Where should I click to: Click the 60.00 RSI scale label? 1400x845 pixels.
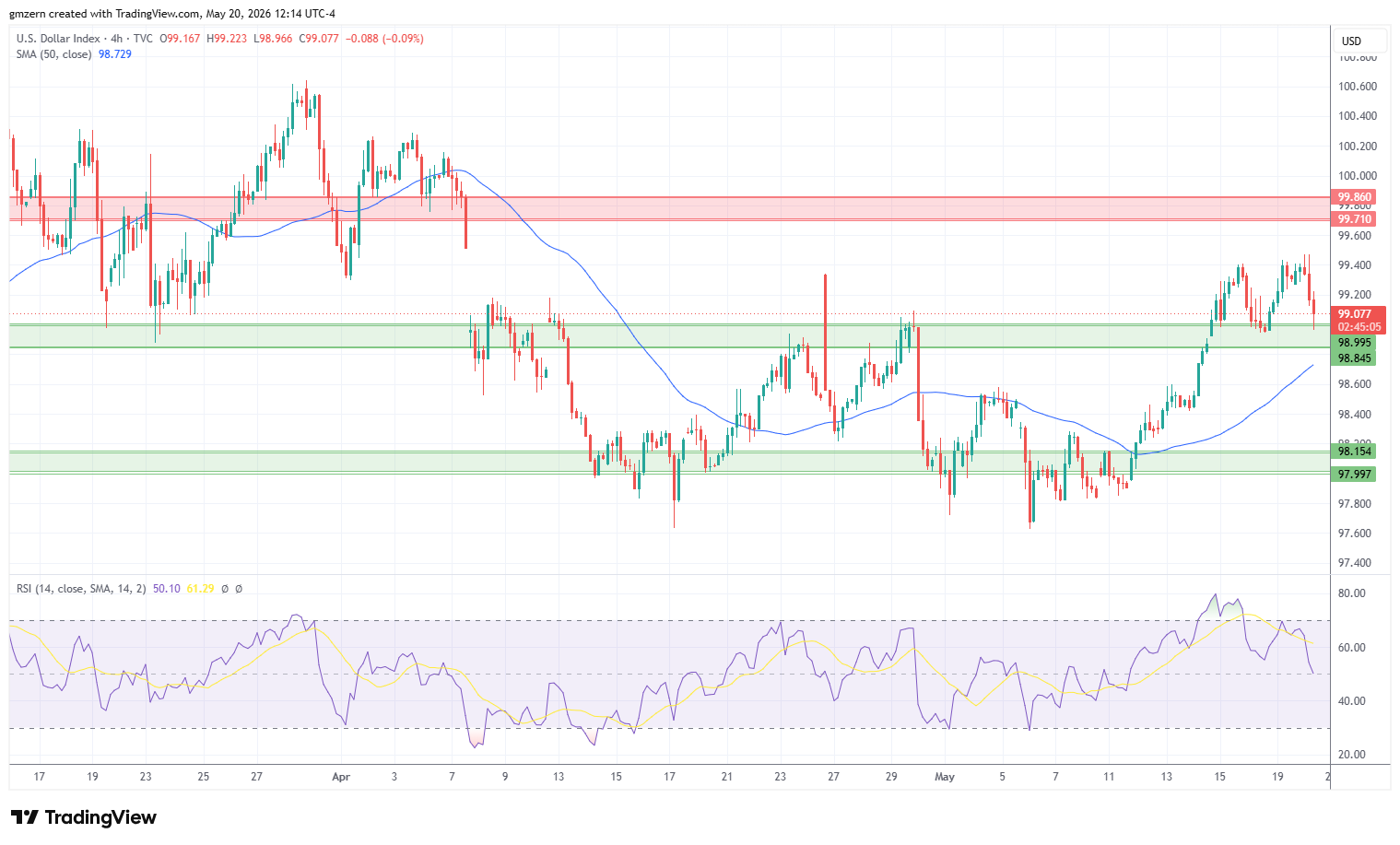(1352, 648)
